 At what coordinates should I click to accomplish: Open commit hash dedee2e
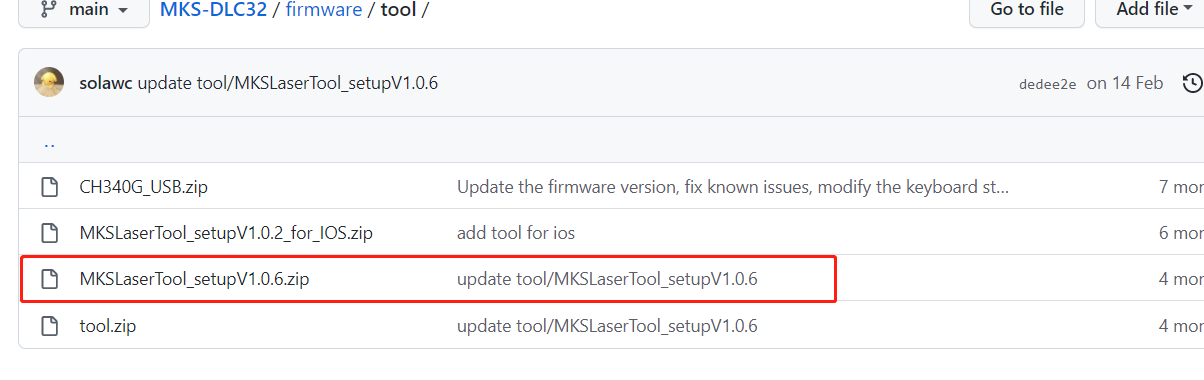pos(1047,84)
